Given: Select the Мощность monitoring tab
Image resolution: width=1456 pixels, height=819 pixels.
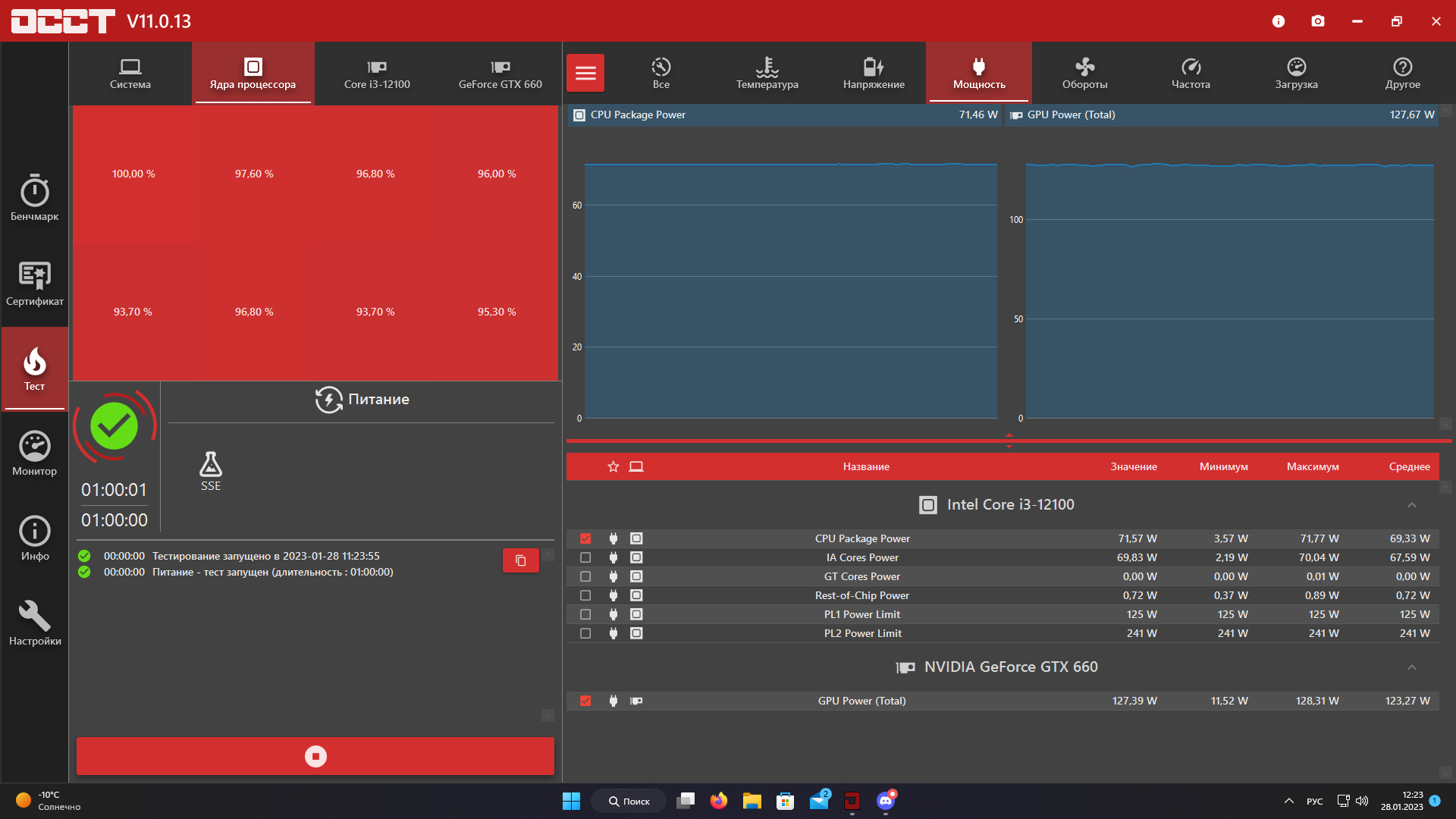Looking at the screenshot, I should point(979,73).
